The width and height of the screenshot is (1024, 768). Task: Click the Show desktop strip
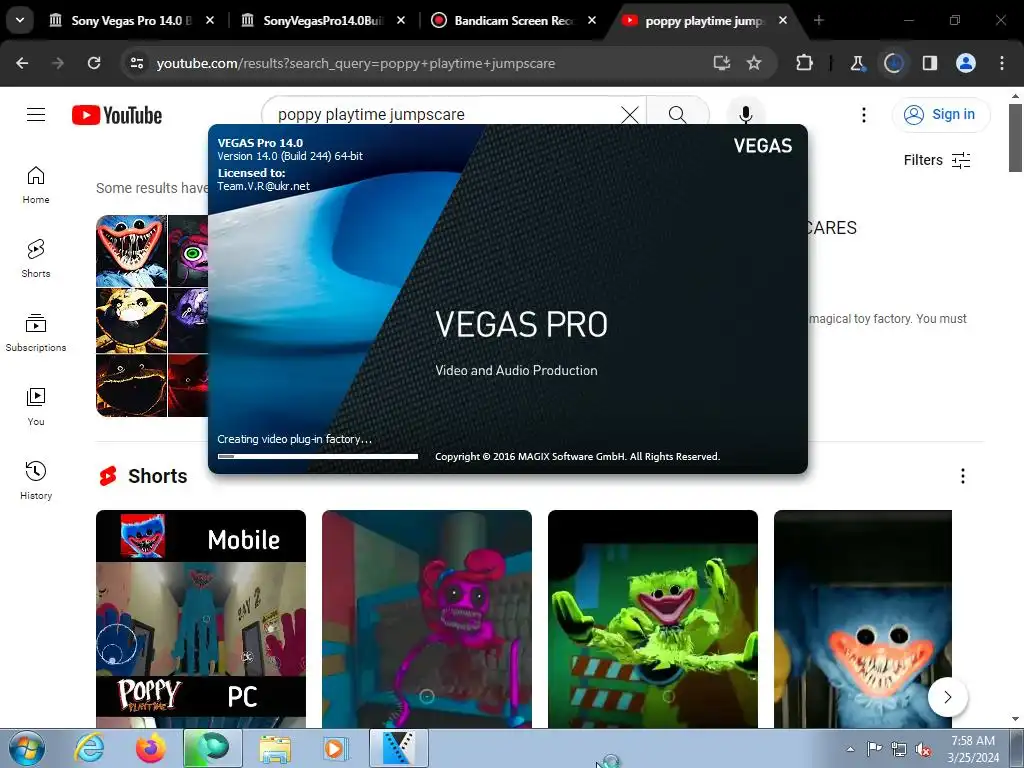click(1016, 748)
